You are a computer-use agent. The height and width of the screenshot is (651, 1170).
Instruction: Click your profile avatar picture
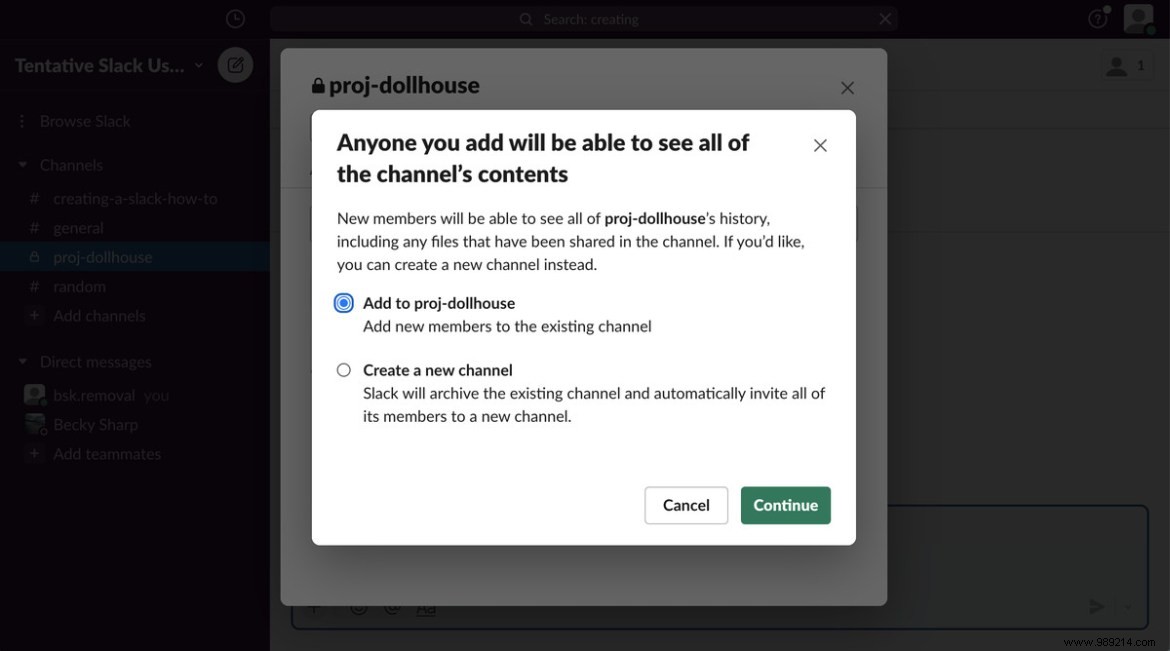point(1137,17)
